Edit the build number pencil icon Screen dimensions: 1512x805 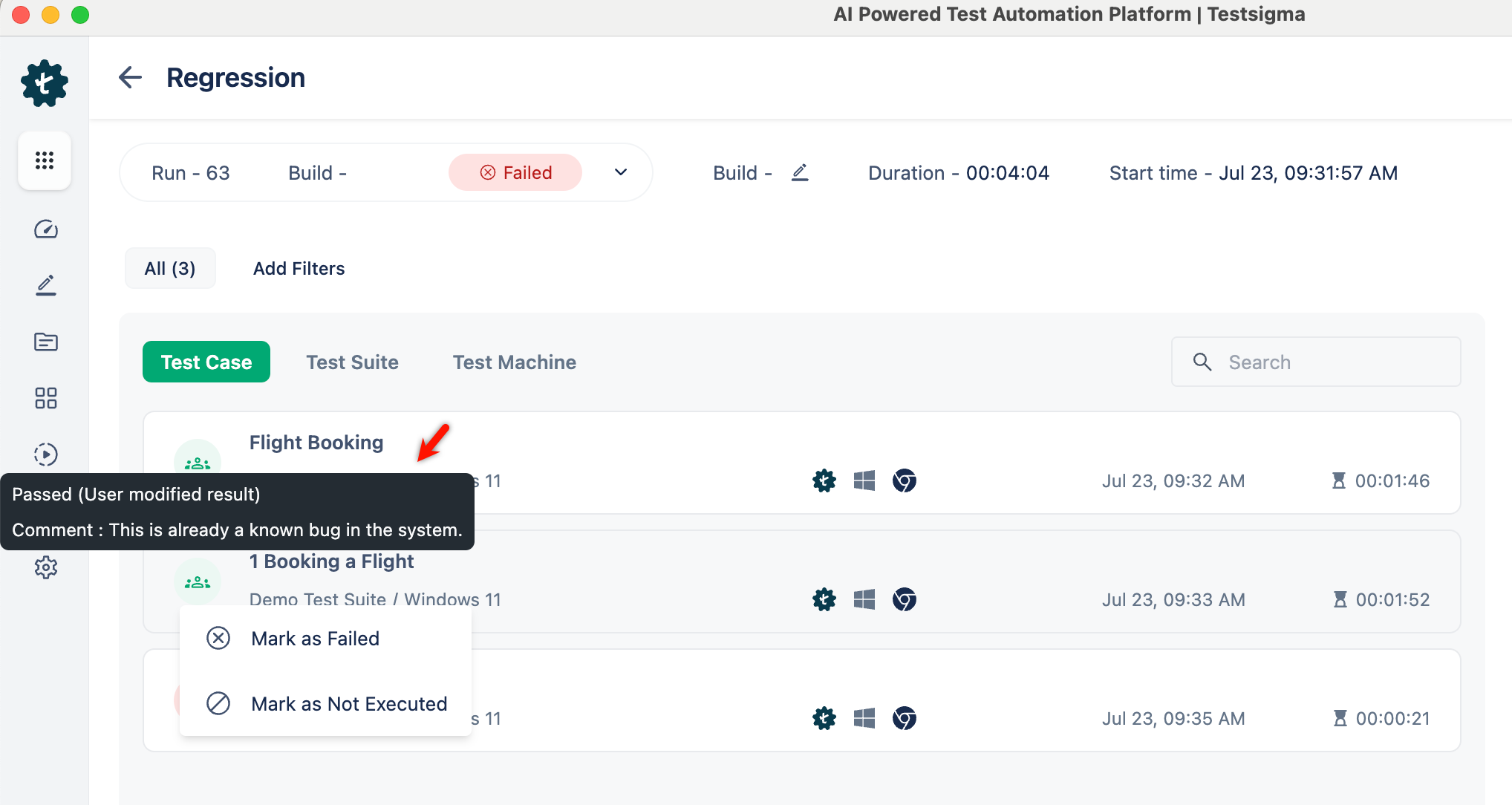(800, 172)
